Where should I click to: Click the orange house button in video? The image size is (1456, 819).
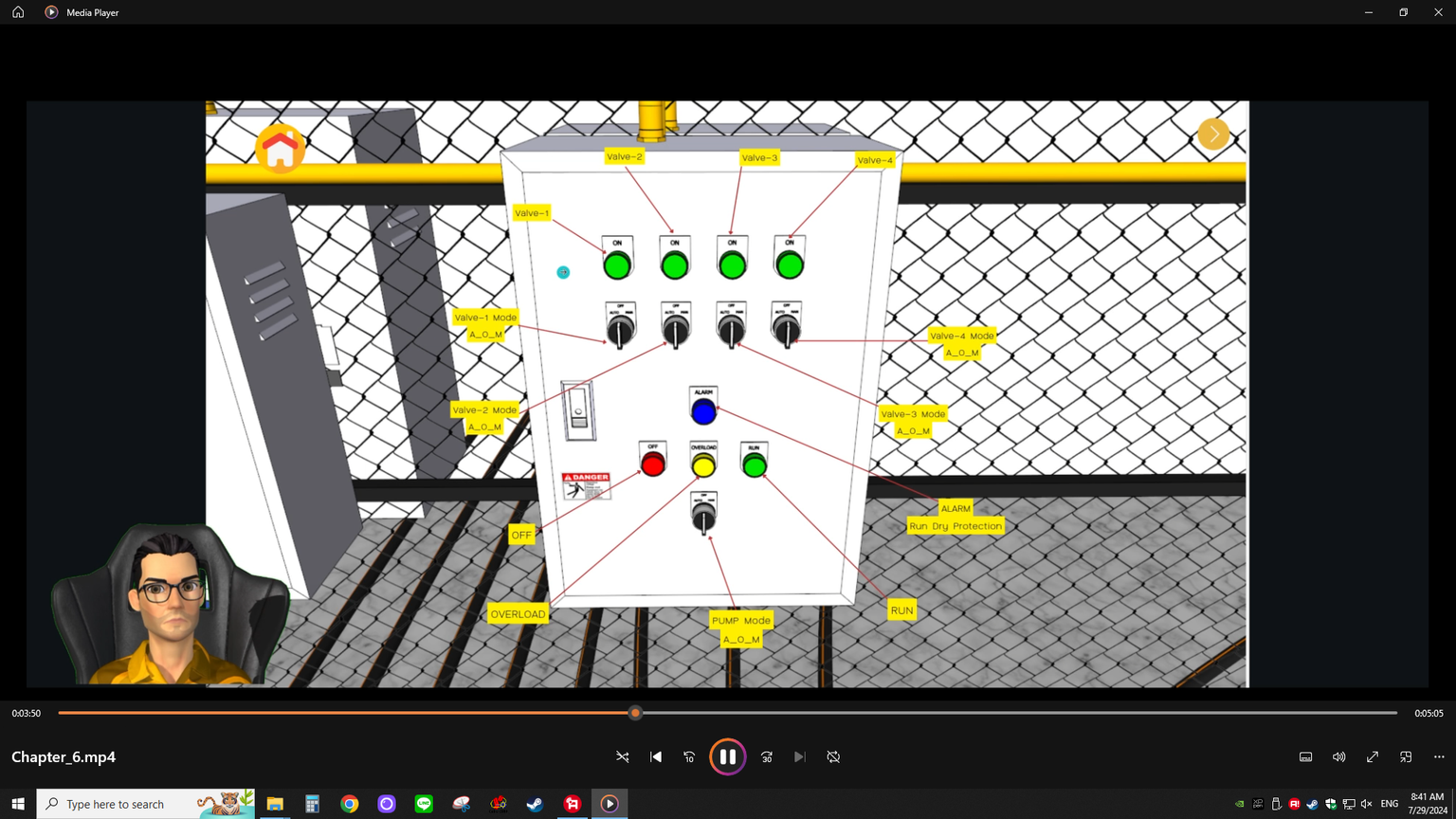280,149
